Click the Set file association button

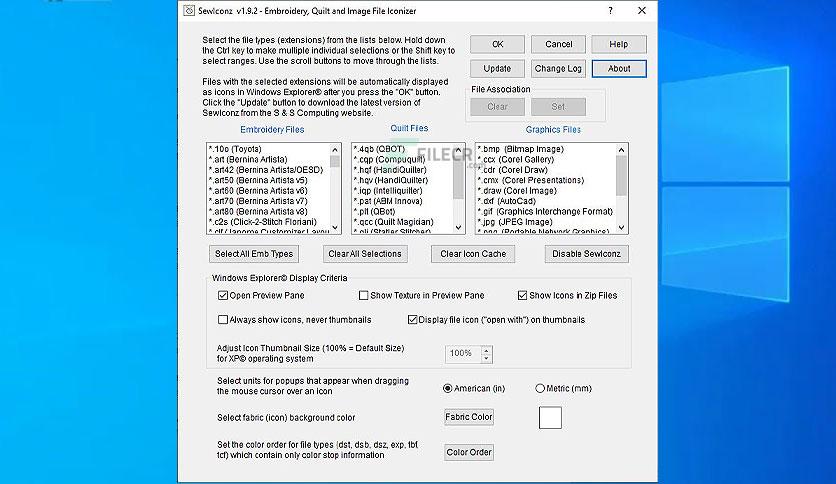558,107
